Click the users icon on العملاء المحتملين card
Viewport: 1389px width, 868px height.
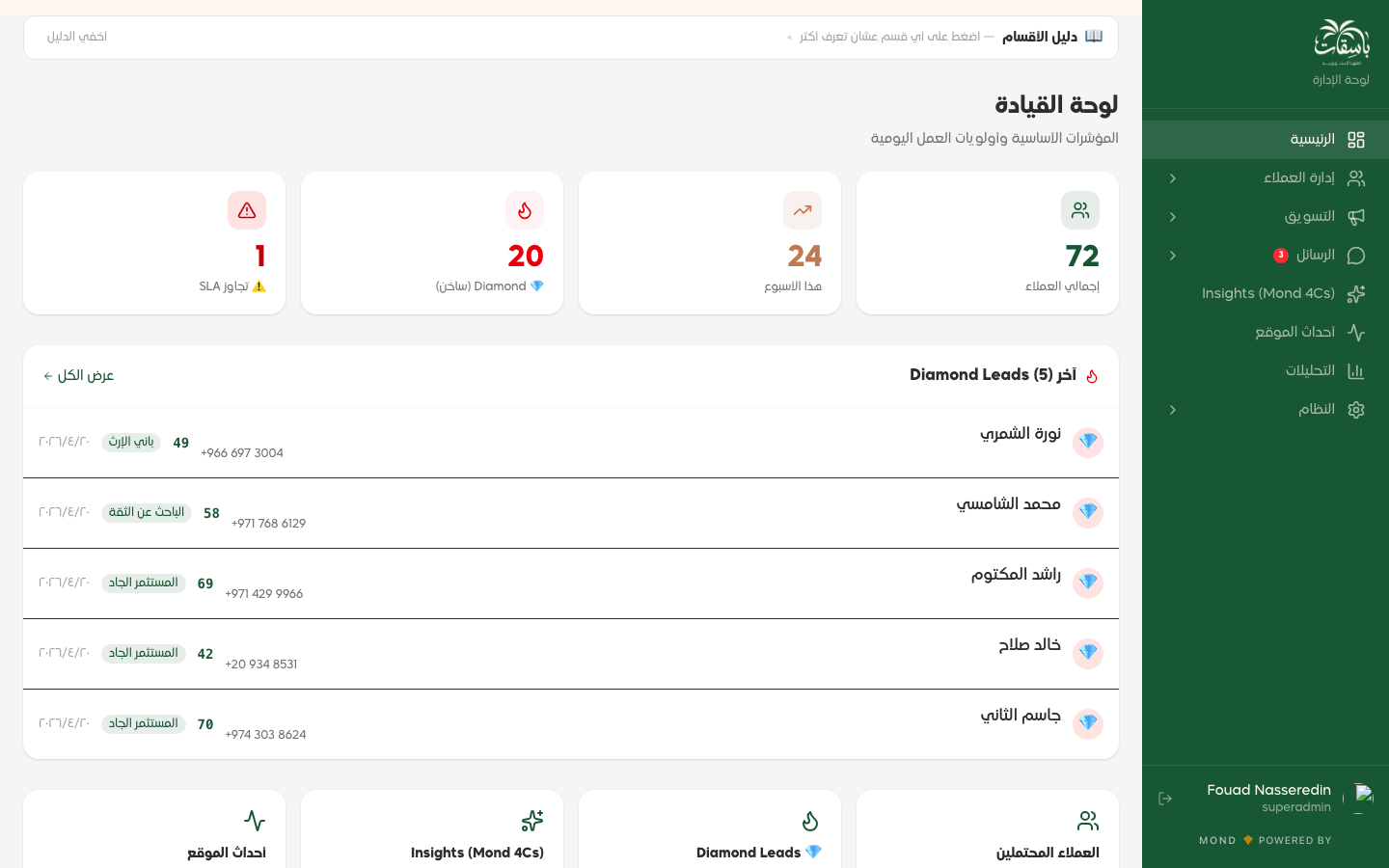click(1088, 821)
